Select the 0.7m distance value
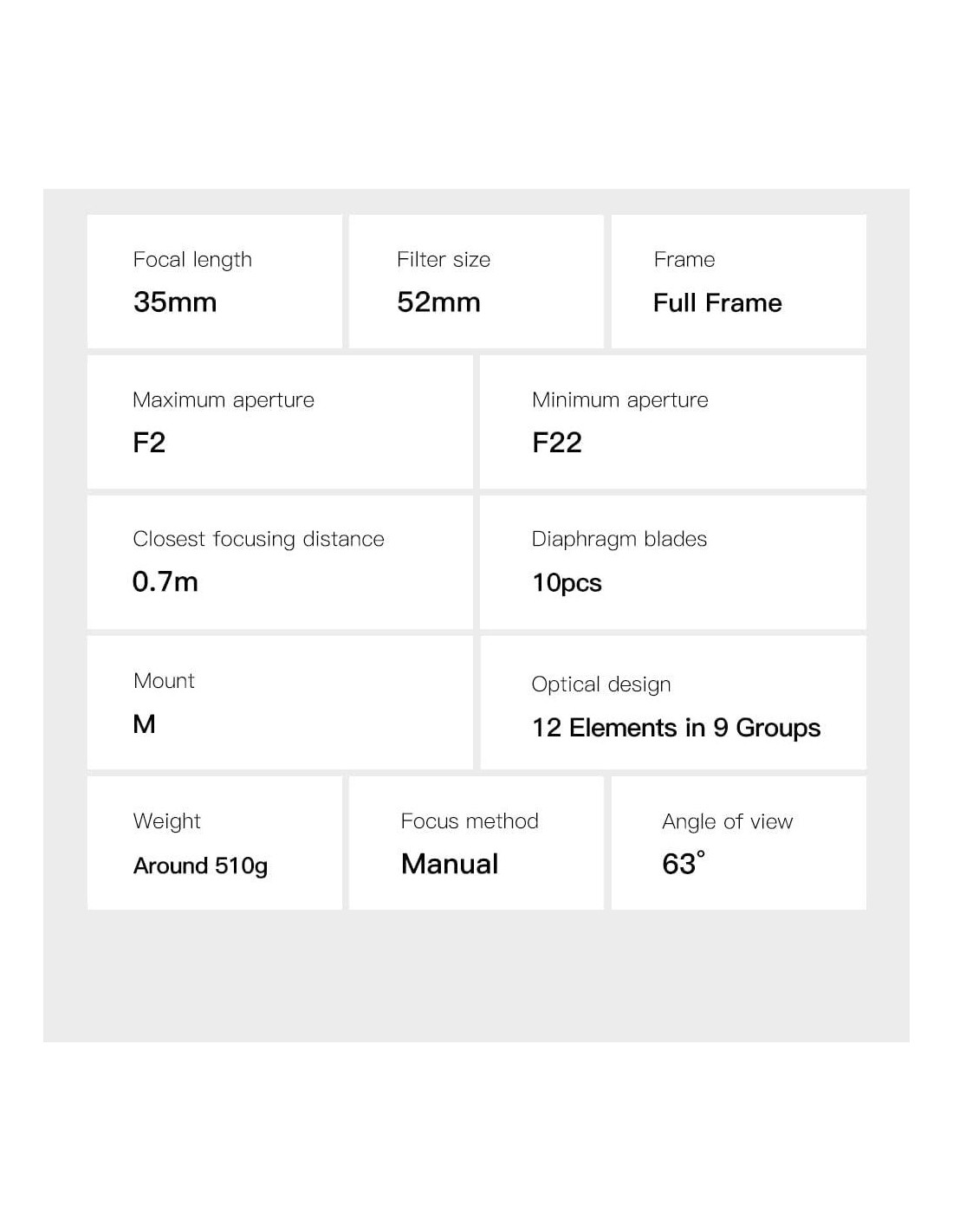 pyautogui.click(x=165, y=581)
